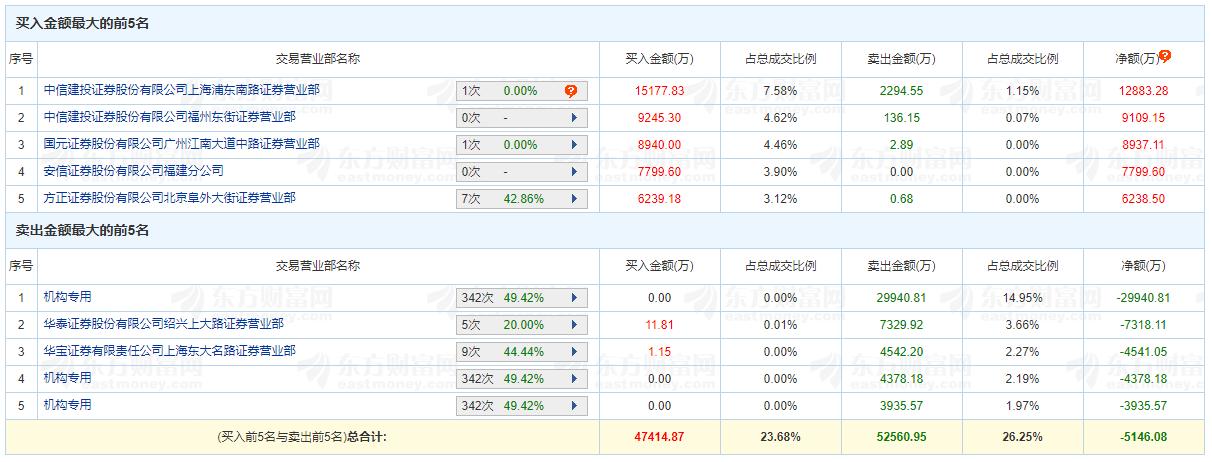Image resolution: width=1212 pixels, height=462 pixels.
Task: Open 国元证券广州江南大道中路证券营业部 link
Action: pyautogui.click(x=181, y=144)
